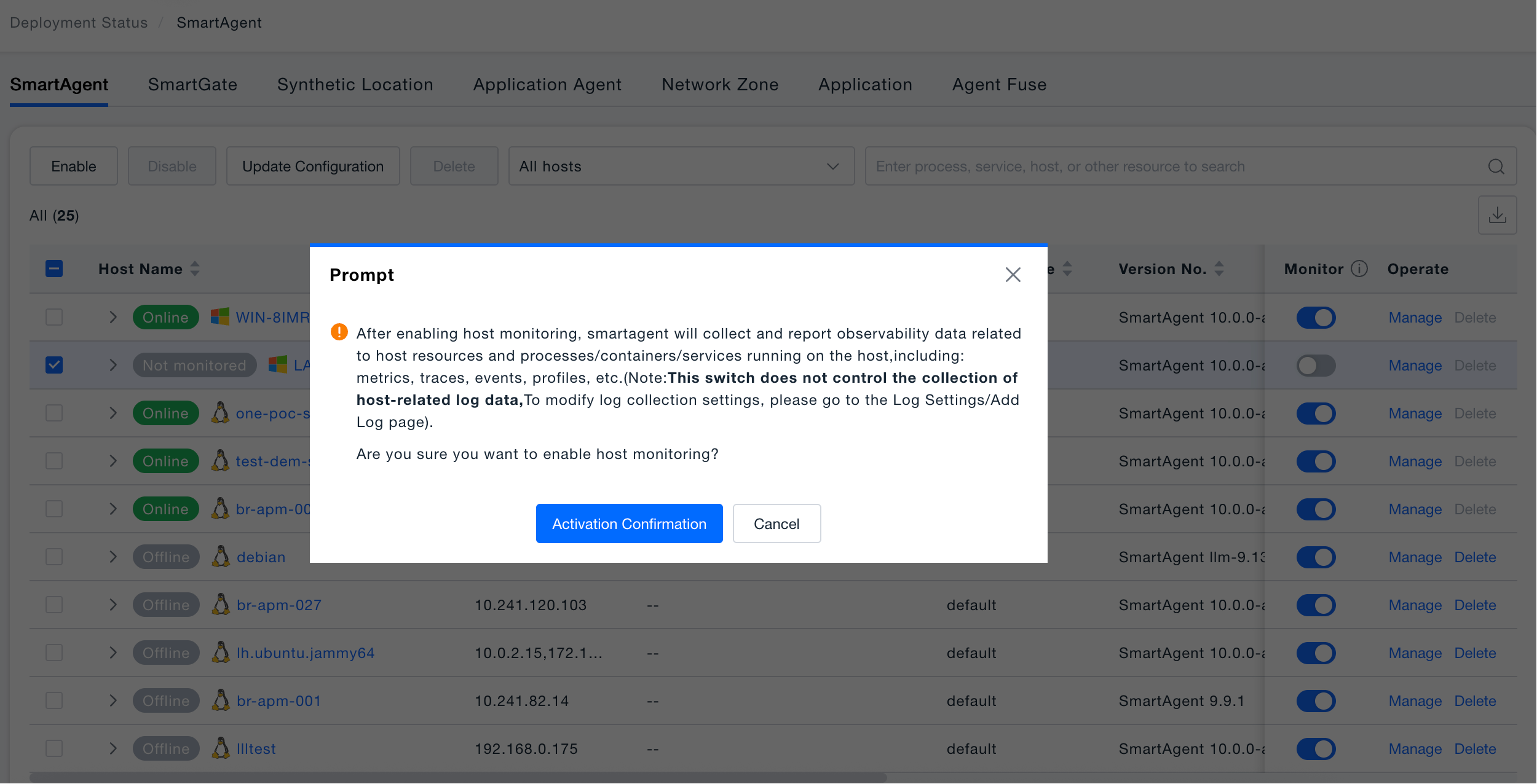The width and height of the screenshot is (1537, 784).
Task: Toggle monitor switch for br-apm-027 host
Action: pyautogui.click(x=1316, y=605)
